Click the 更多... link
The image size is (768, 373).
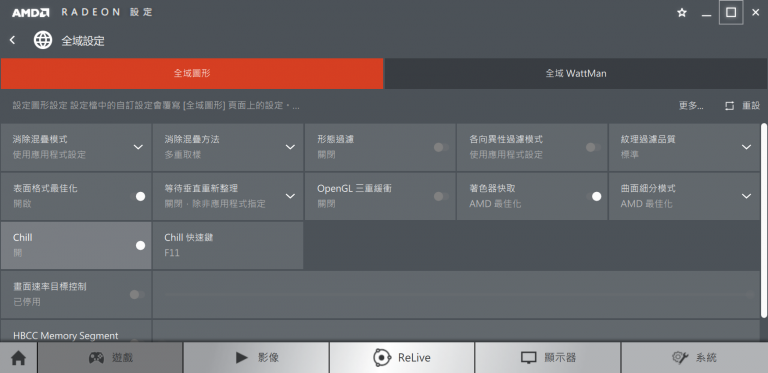691,106
